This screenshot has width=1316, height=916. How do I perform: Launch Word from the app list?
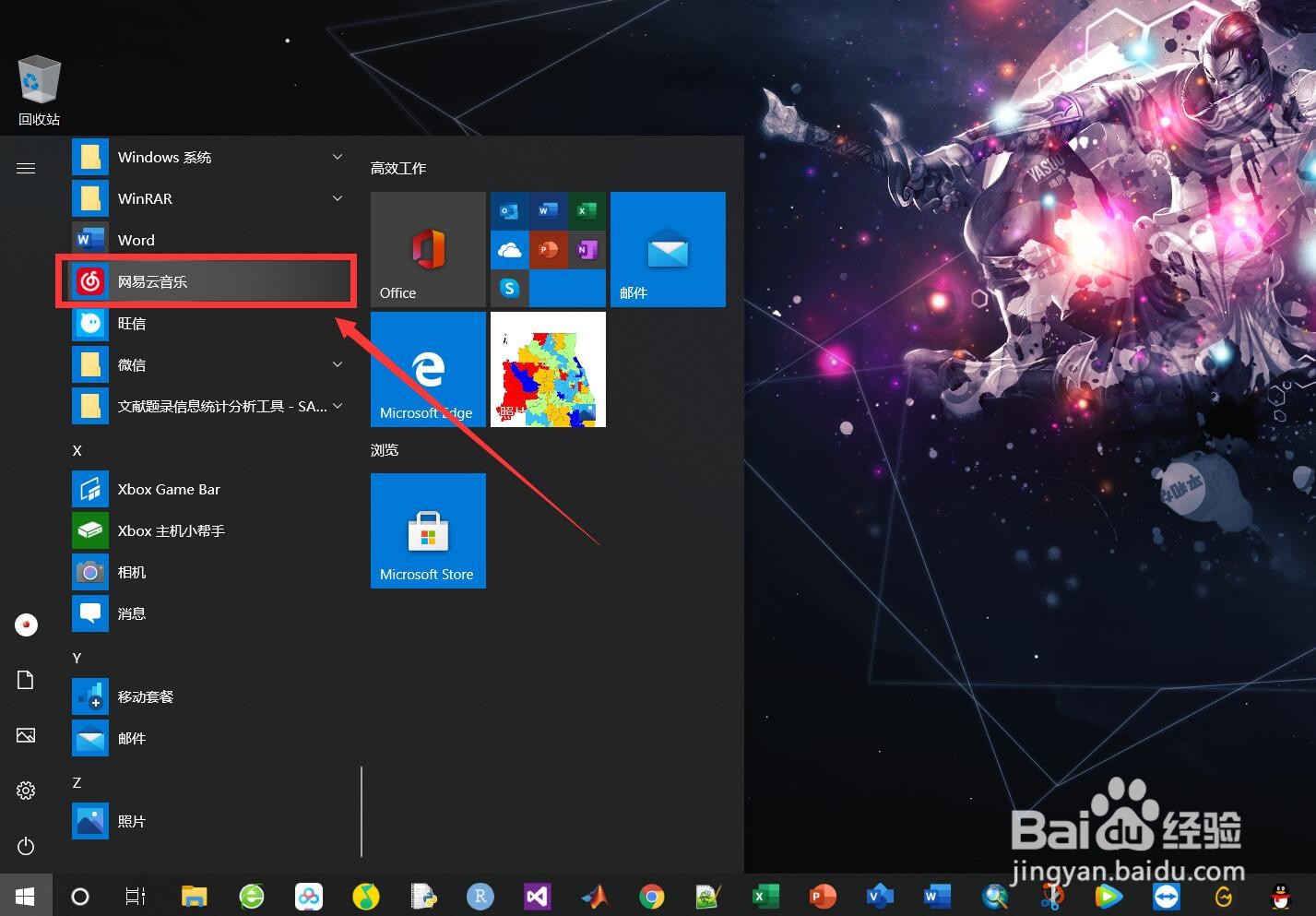[207, 240]
